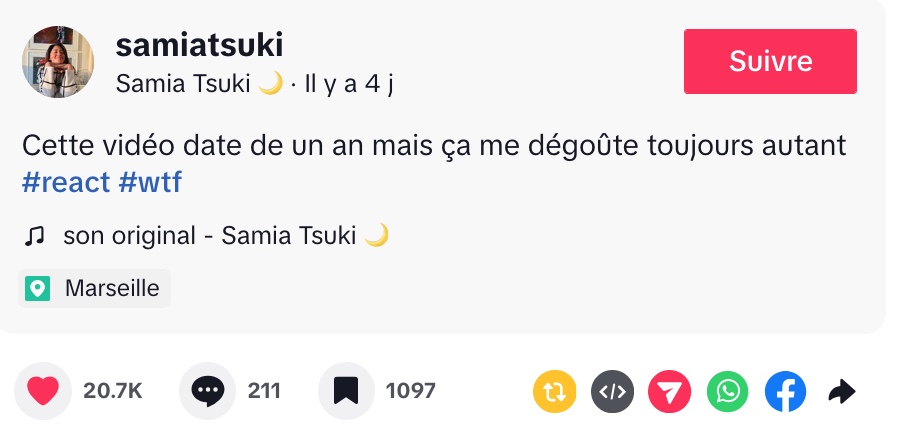This screenshot has width=902, height=434.
Task: Select the Marseille location tag
Action: (x=111, y=288)
